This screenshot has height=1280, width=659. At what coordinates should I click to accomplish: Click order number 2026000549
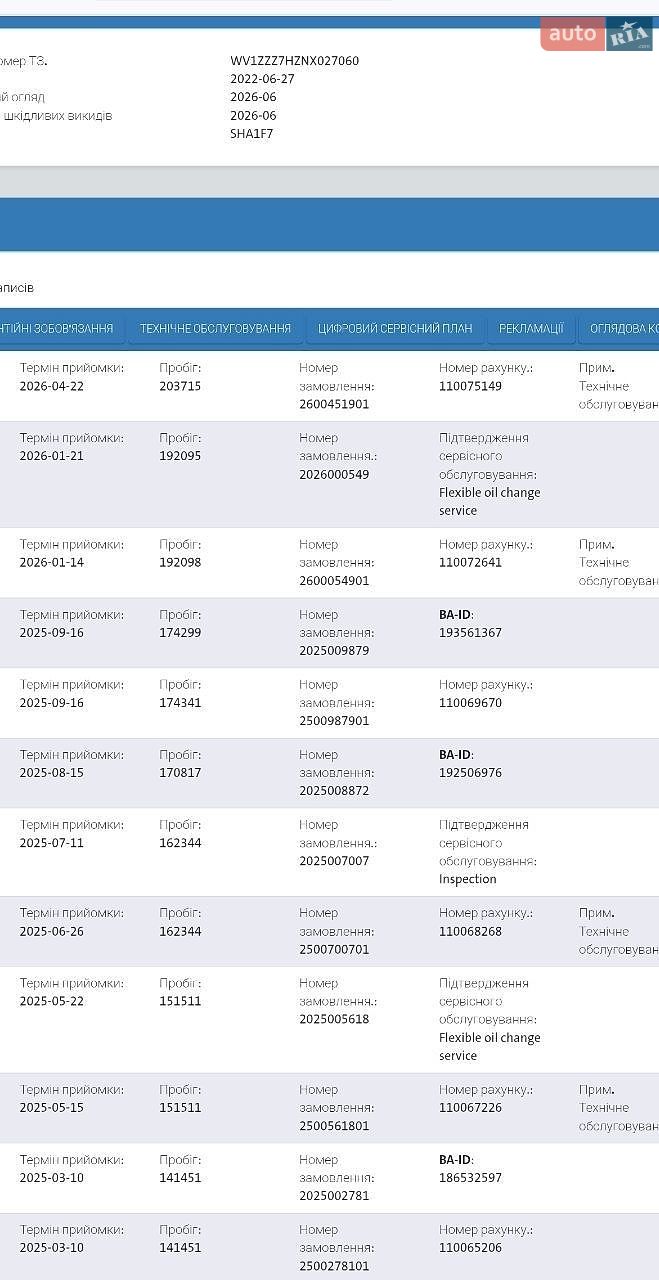(334, 474)
